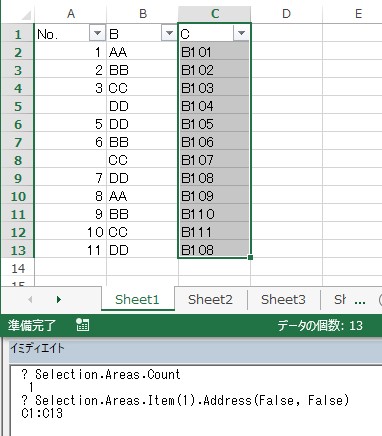The image size is (382, 436).
Task: Click cell B10 containing AA
Action: click(x=142, y=195)
